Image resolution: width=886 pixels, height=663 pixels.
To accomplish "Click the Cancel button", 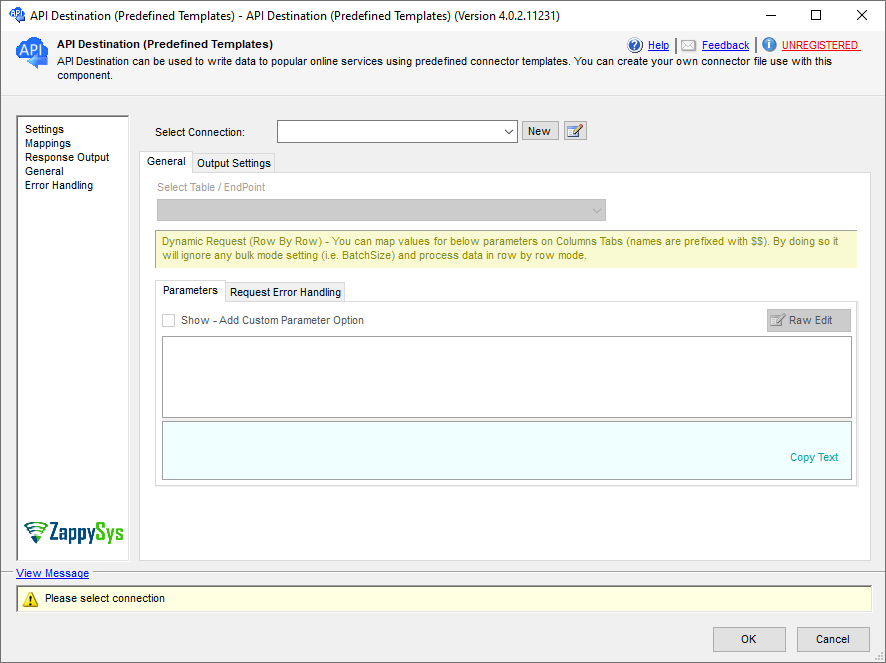I will tap(833, 639).
